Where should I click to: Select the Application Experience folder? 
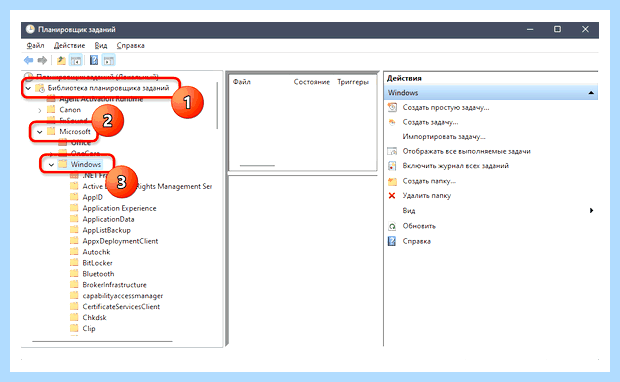[119, 208]
